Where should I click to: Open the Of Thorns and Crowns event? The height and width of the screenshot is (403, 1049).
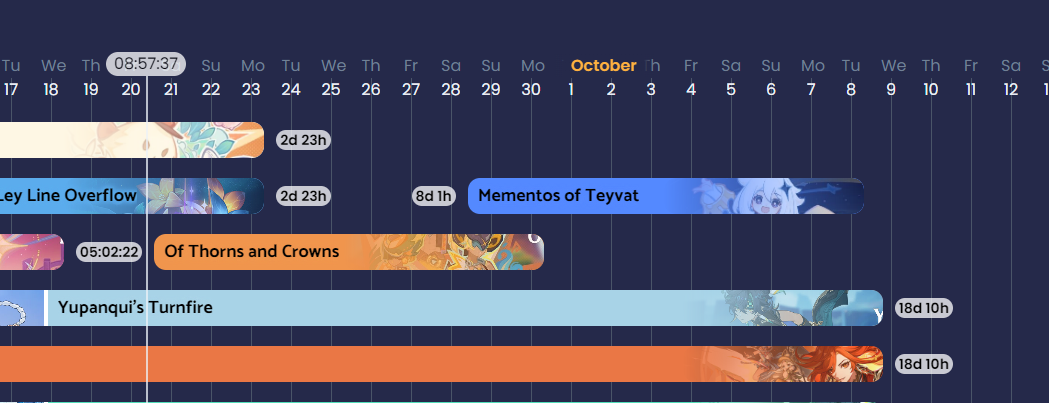[x=251, y=252]
